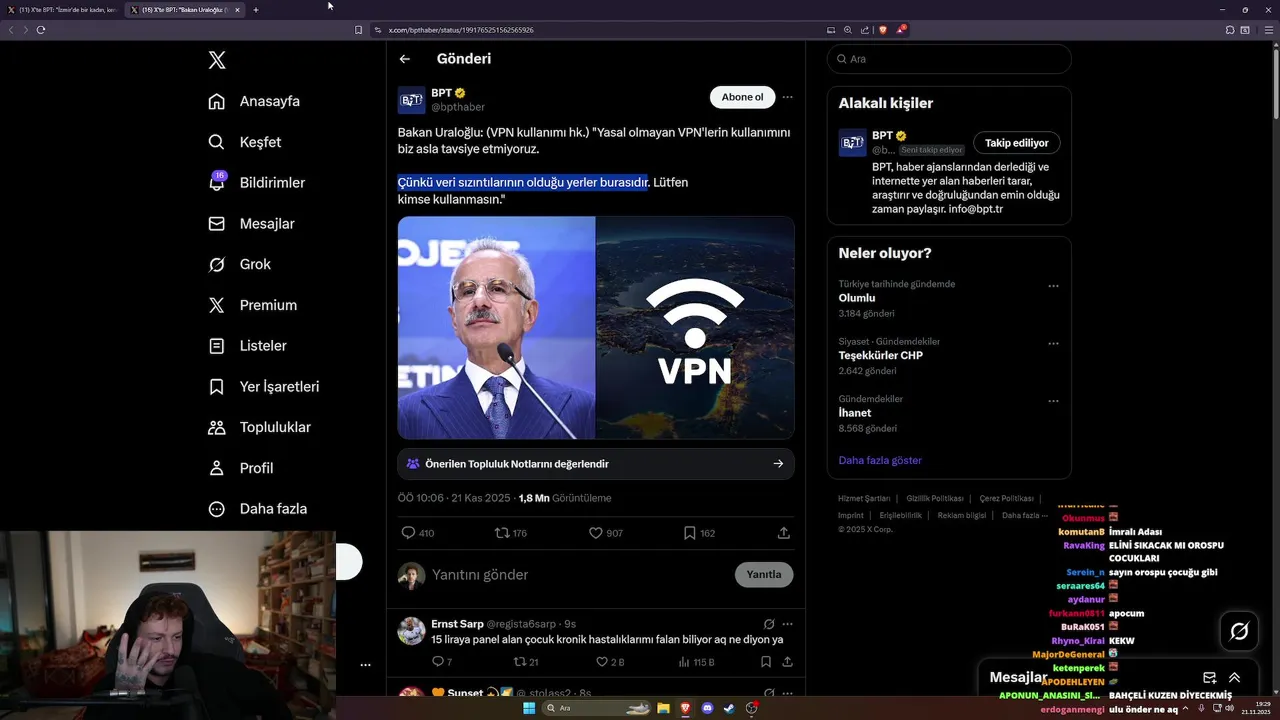Compose new message in Mesajlar drawer
1280x720 pixels.
pos(1209,677)
